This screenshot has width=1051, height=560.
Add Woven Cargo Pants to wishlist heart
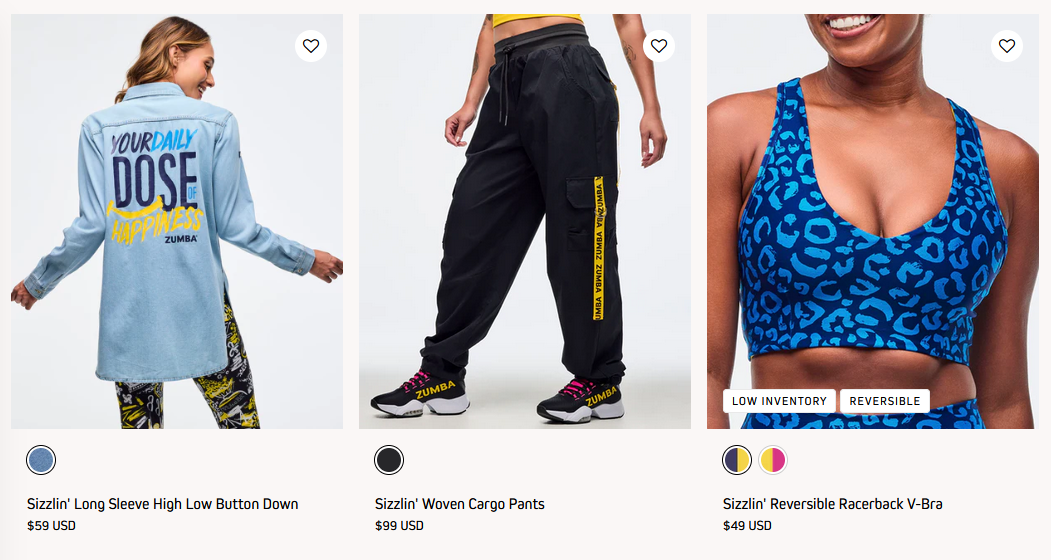point(659,46)
